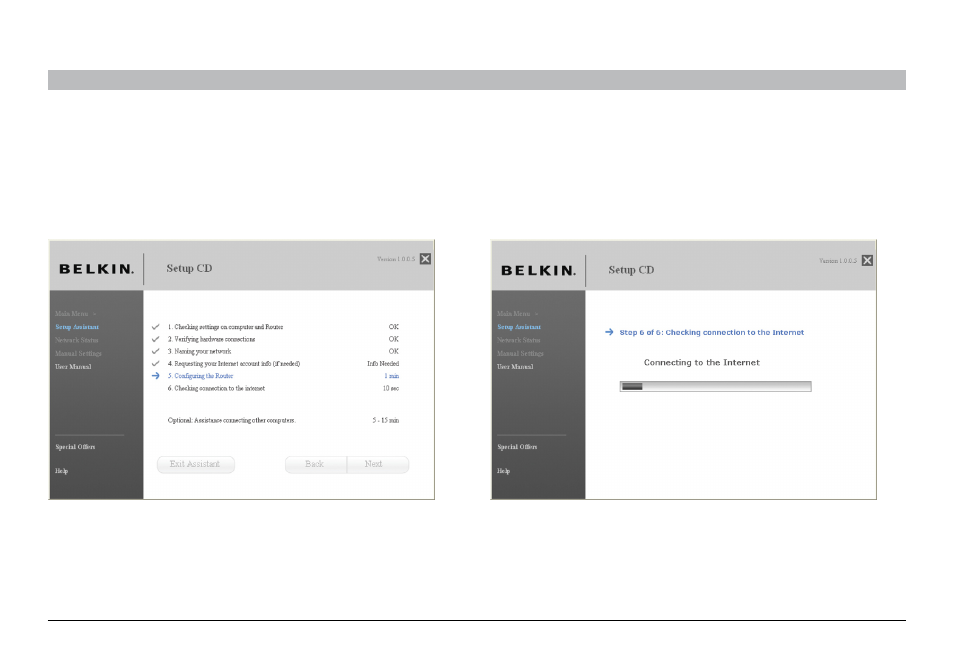Screen dimensions: 954x668
Task: Click the Belkin logo in left window
Action: [x=96, y=269]
